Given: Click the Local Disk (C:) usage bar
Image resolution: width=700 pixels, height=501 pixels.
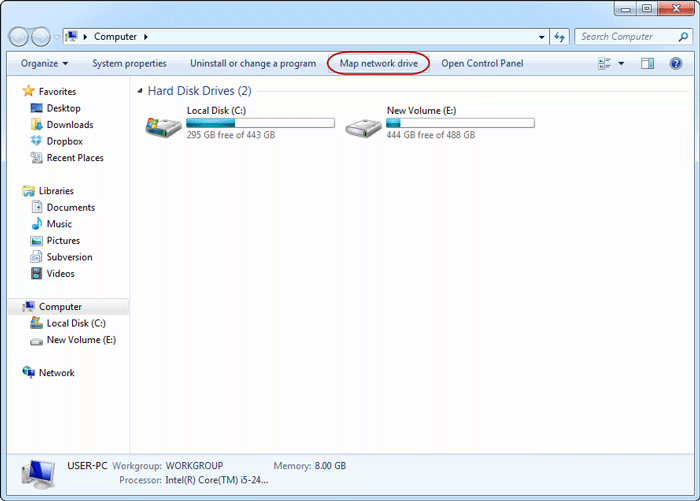Looking at the screenshot, I should pyautogui.click(x=260, y=123).
